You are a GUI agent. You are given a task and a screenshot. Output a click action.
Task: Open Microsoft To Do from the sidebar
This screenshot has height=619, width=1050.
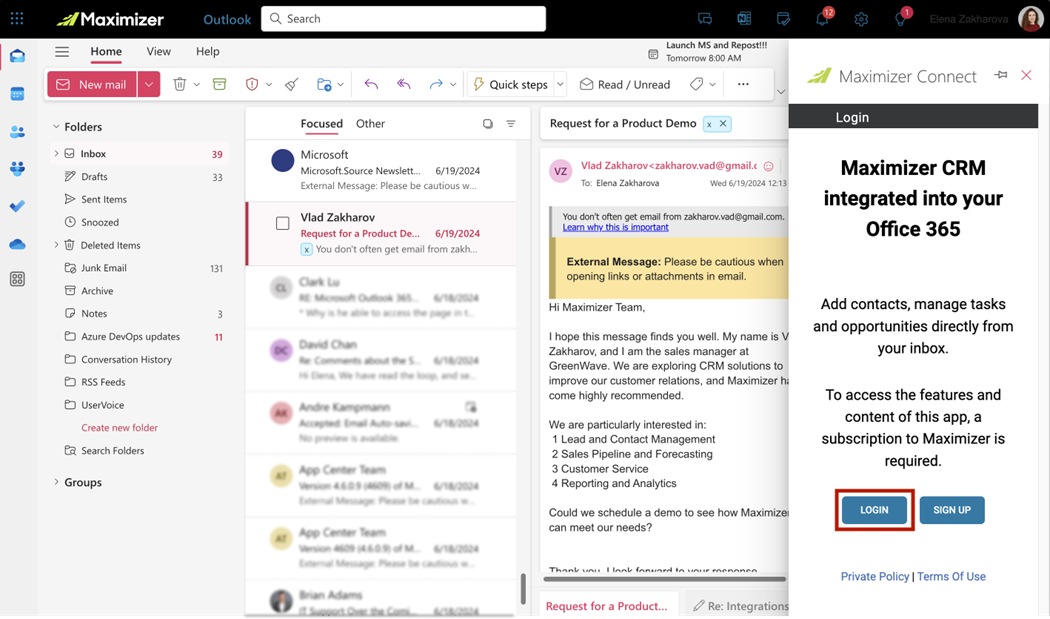pyautogui.click(x=16, y=206)
